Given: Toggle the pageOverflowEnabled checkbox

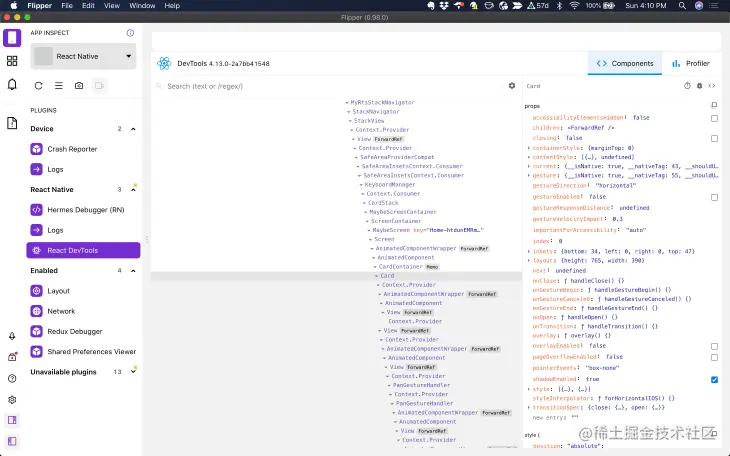Looking at the screenshot, I should coord(714,357).
